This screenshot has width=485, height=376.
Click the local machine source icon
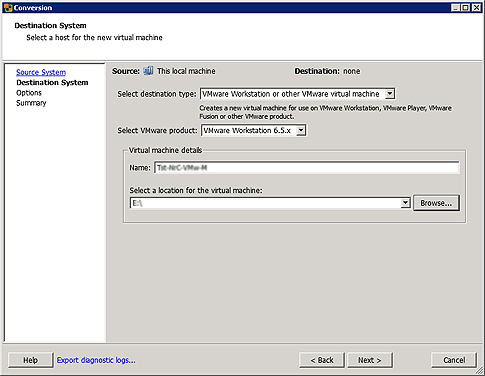[x=148, y=71]
